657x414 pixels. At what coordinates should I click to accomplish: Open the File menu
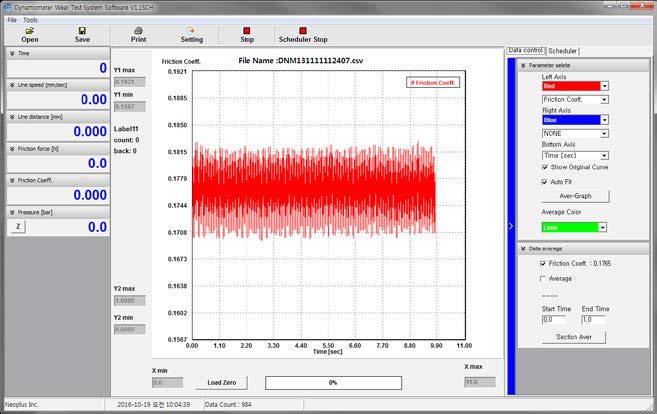[12, 19]
